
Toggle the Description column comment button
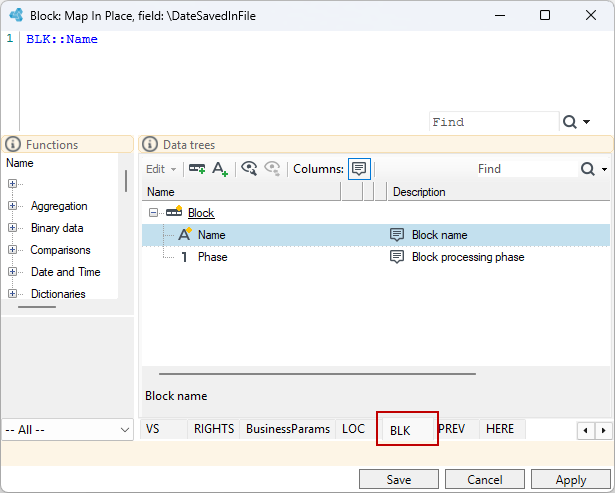(x=359, y=169)
